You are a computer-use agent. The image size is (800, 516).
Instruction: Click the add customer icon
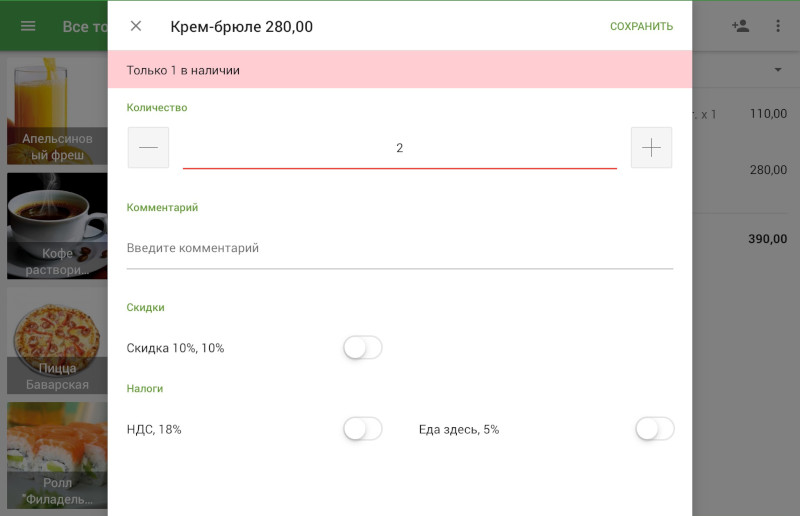click(740, 26)
